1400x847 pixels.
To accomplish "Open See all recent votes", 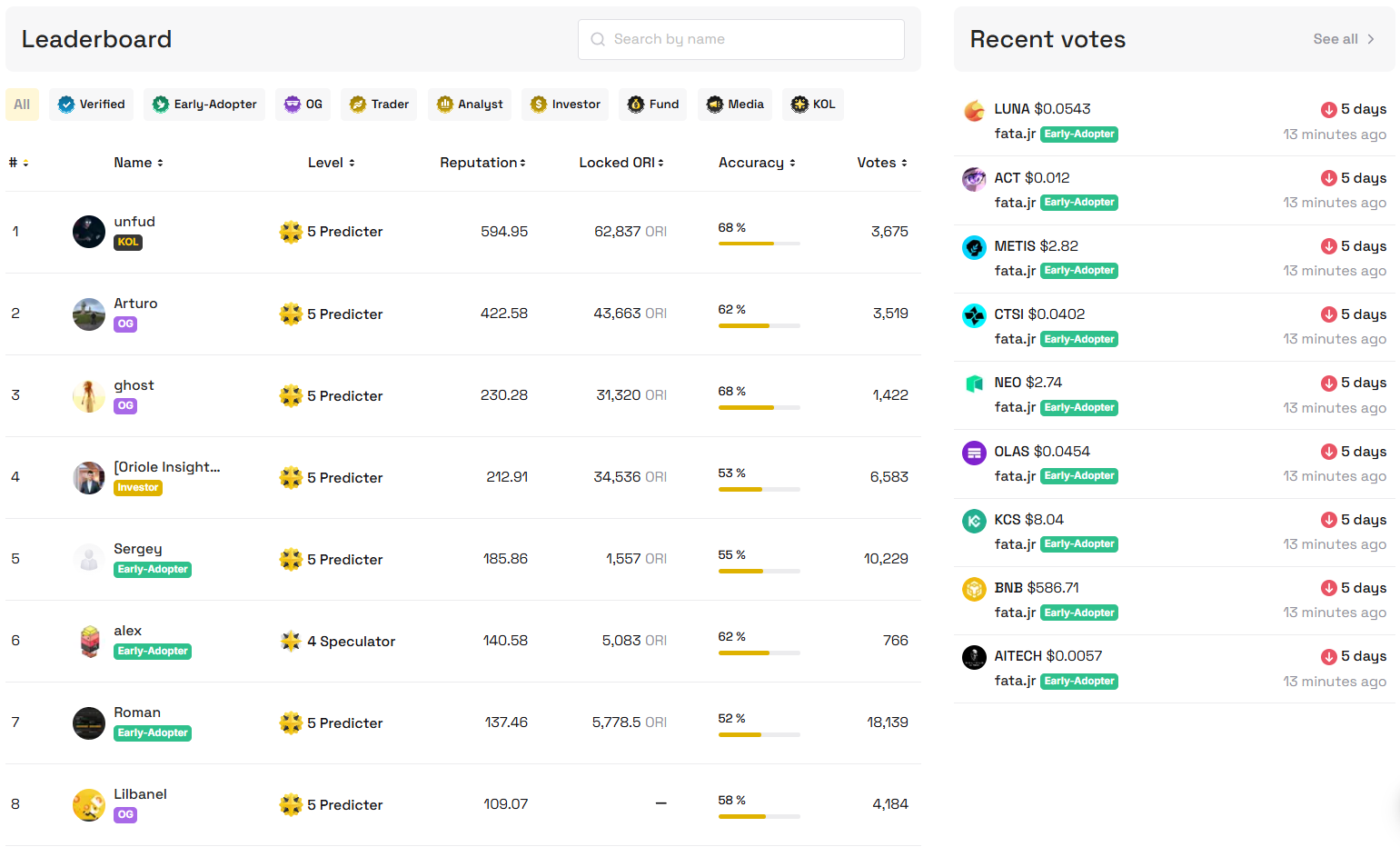I will pos(1344,39).
